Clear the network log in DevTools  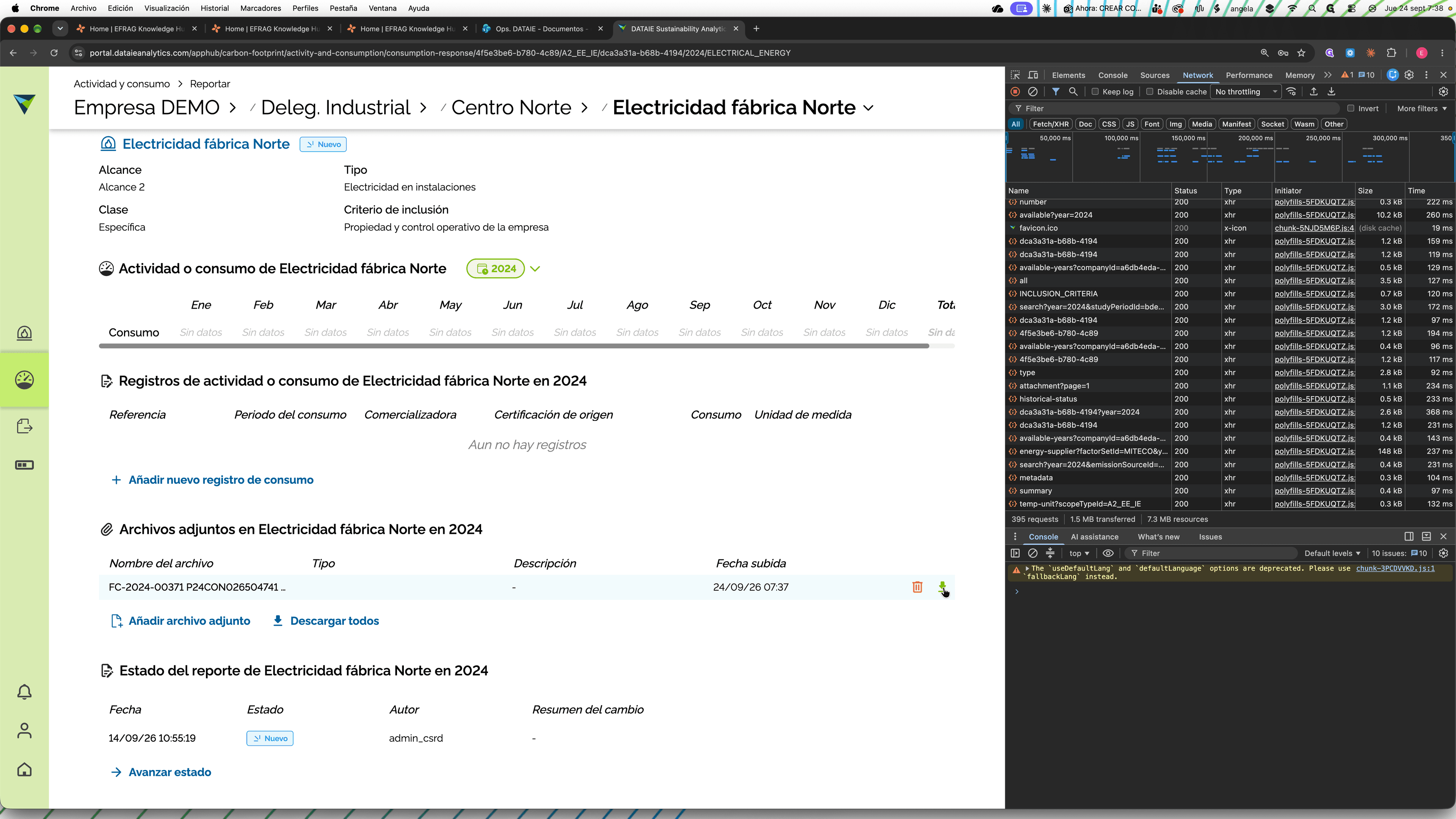1032,91
